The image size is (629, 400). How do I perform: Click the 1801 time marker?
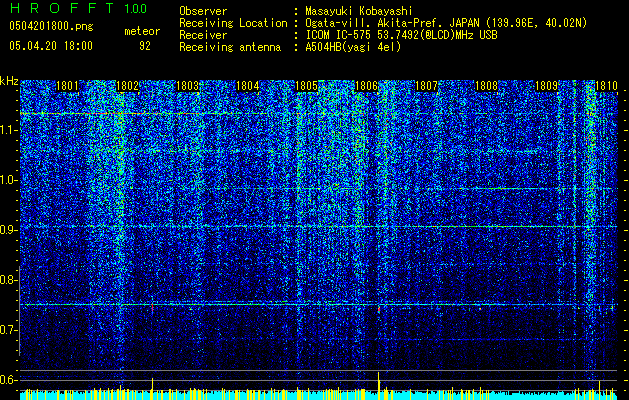[x=67, y=86]
